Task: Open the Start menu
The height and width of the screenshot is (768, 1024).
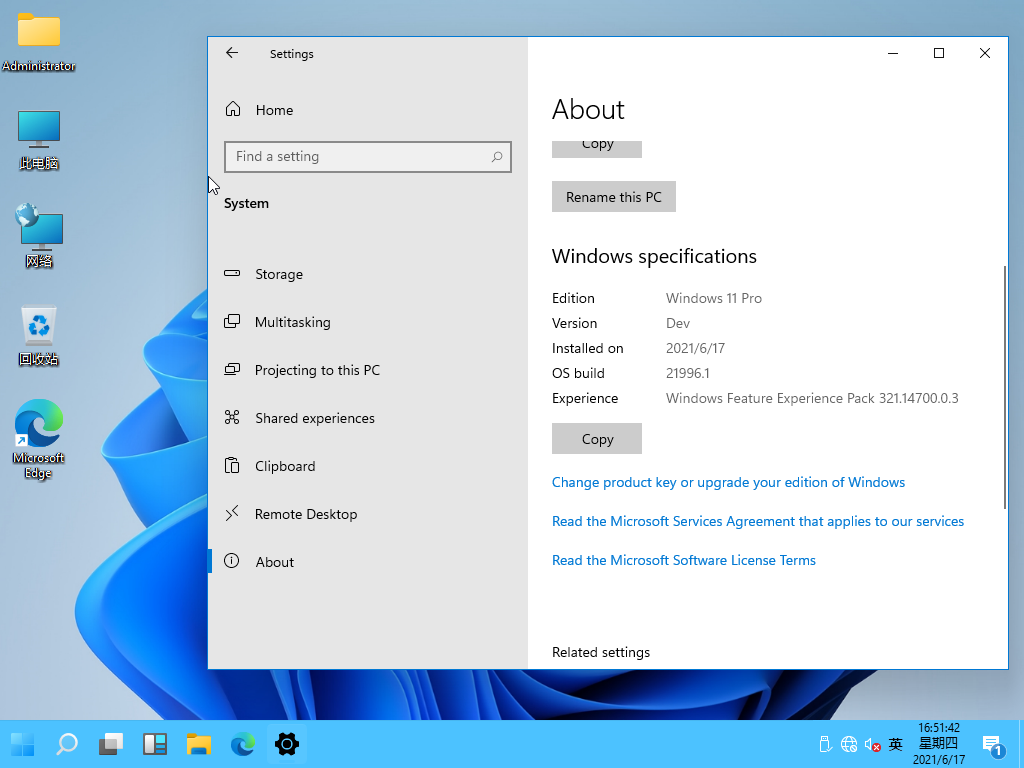Action: pyautogui.click(x=23, y=744)
